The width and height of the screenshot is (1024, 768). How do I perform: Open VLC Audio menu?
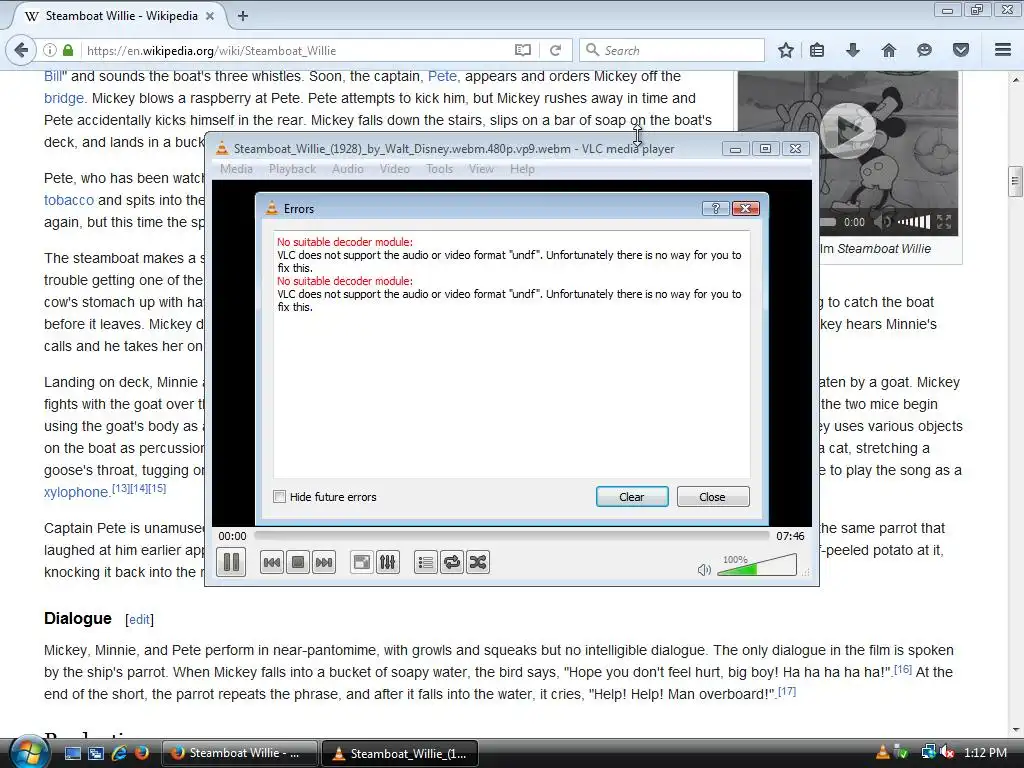tap(347, 169)
